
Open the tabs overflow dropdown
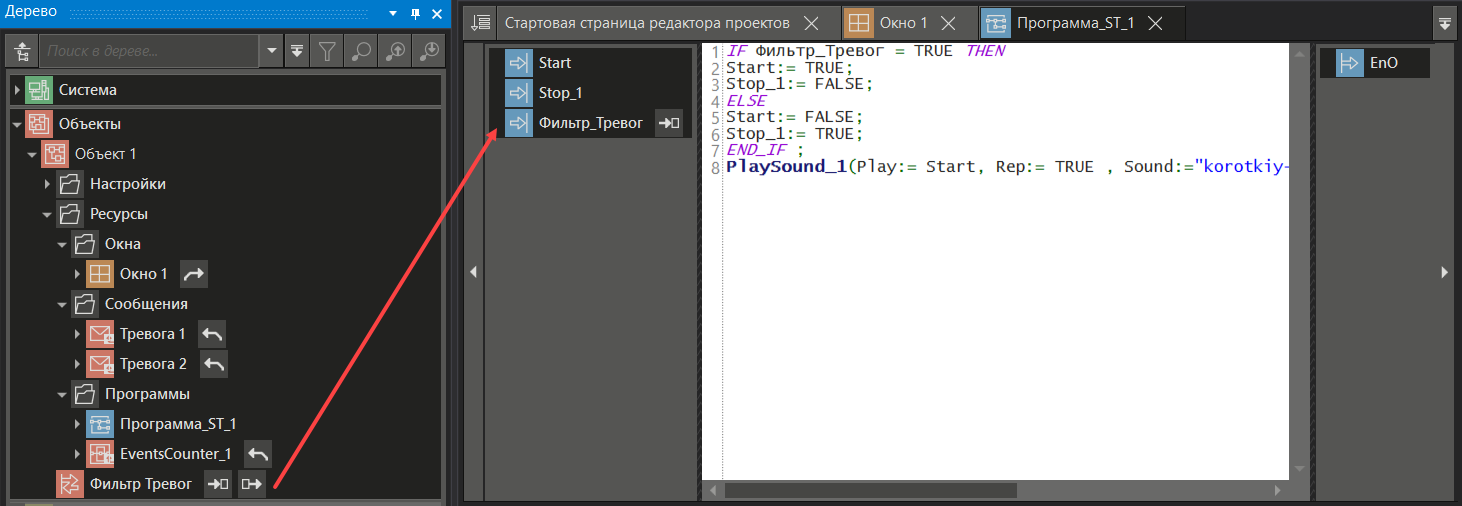(1444, 23)
